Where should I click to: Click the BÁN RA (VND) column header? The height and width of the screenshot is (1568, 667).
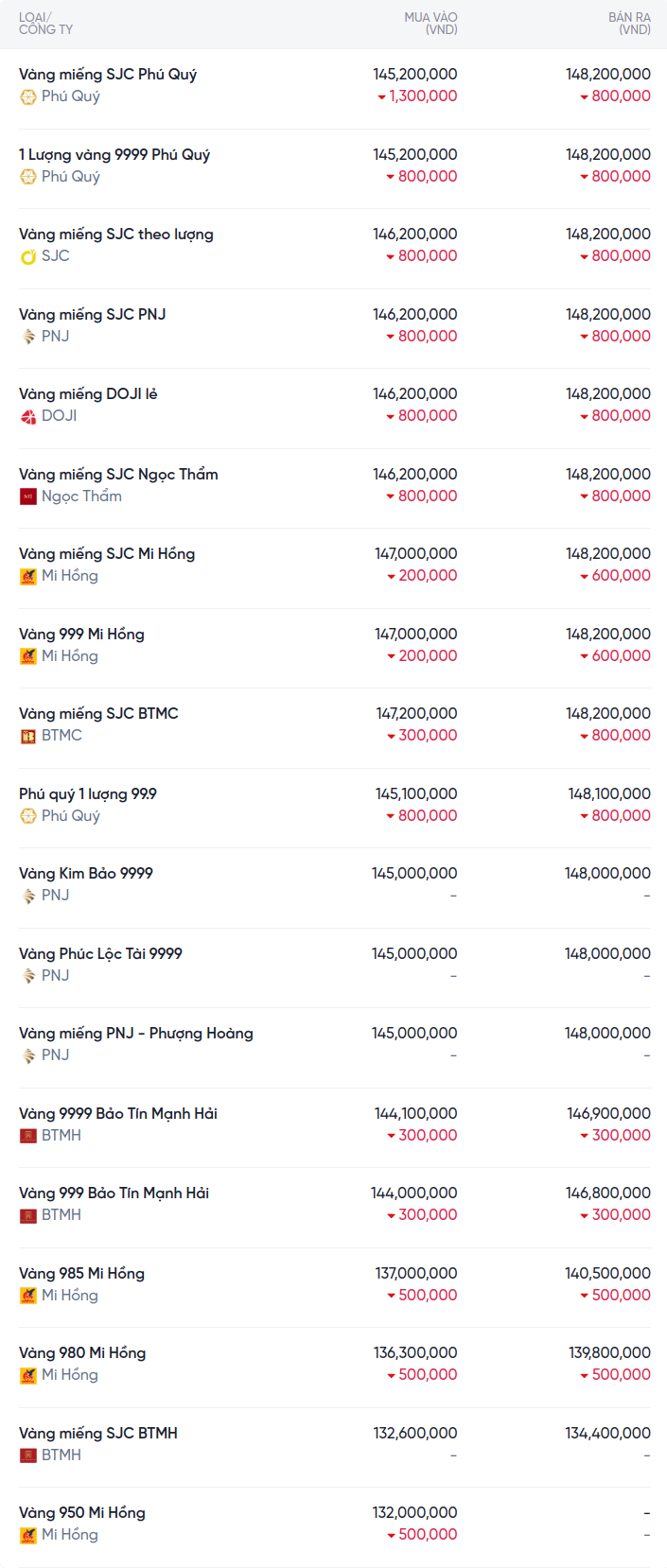[x=629, y=24]
